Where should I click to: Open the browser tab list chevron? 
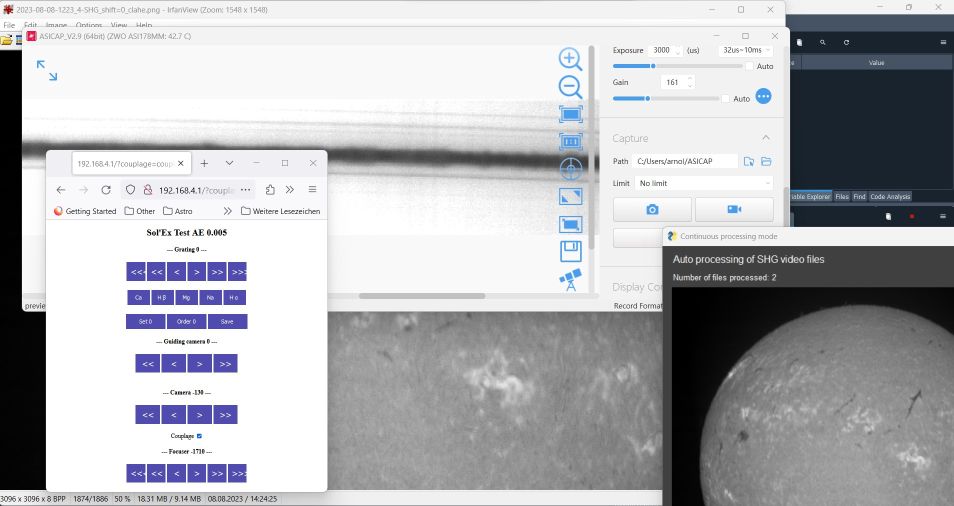point(229,163)
